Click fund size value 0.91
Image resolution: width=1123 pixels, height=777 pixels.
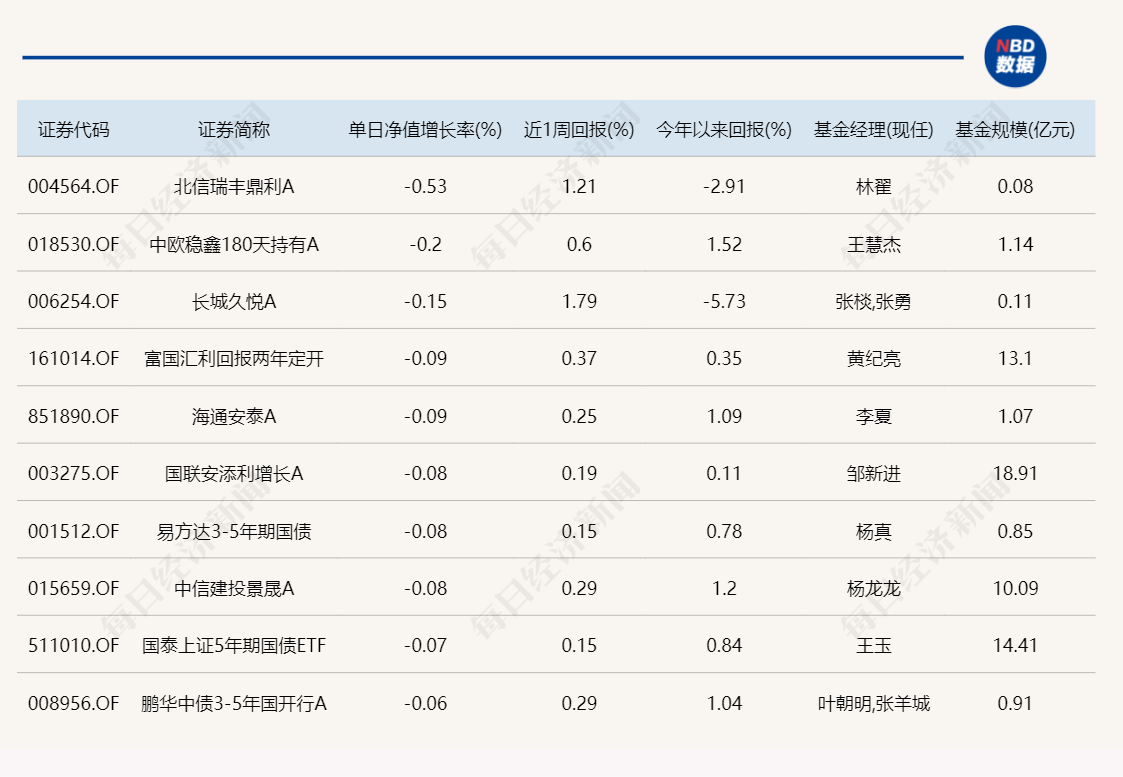coord(1015,703)
